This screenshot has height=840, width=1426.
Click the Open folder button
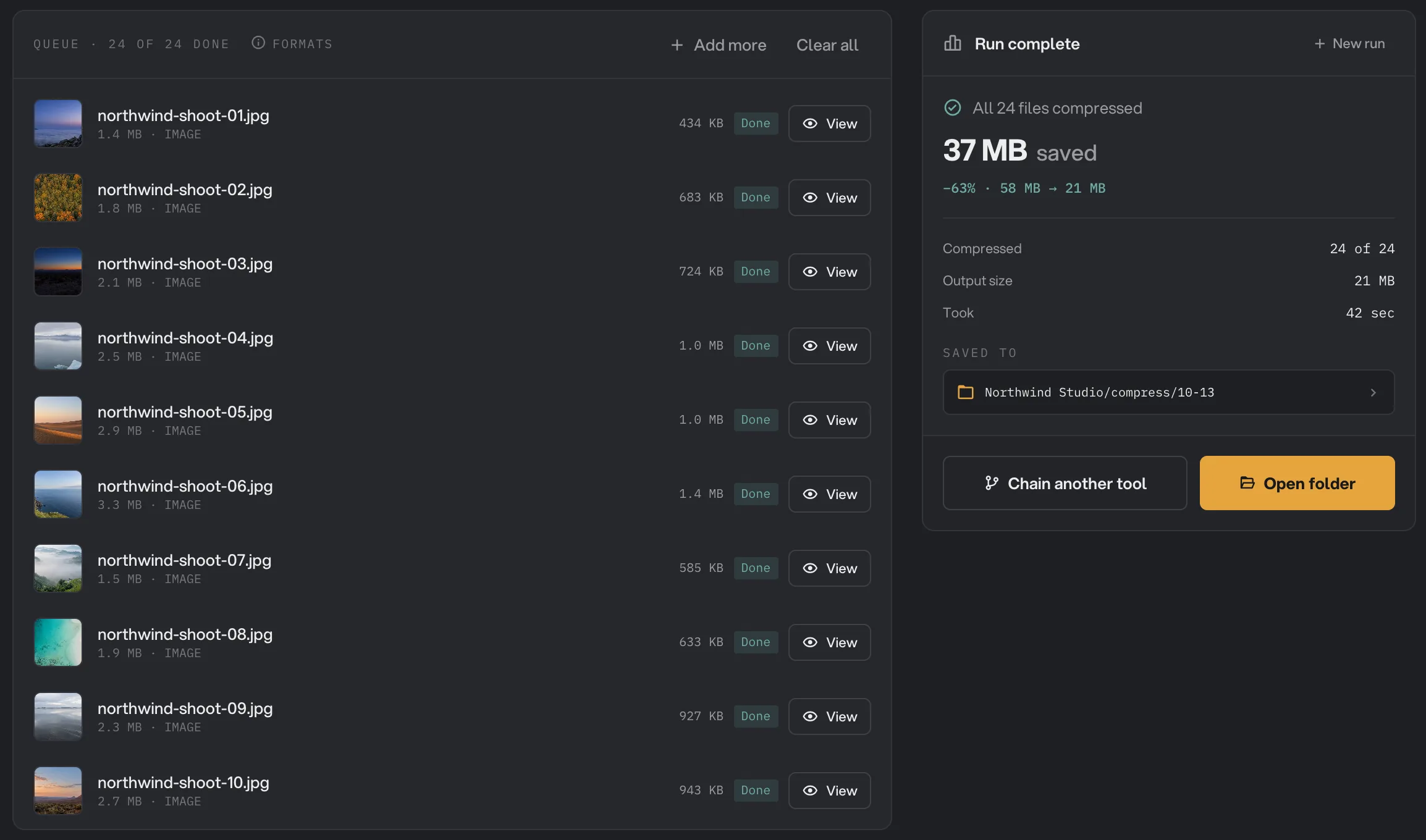pyautogui.click(x=1297, y=483)
